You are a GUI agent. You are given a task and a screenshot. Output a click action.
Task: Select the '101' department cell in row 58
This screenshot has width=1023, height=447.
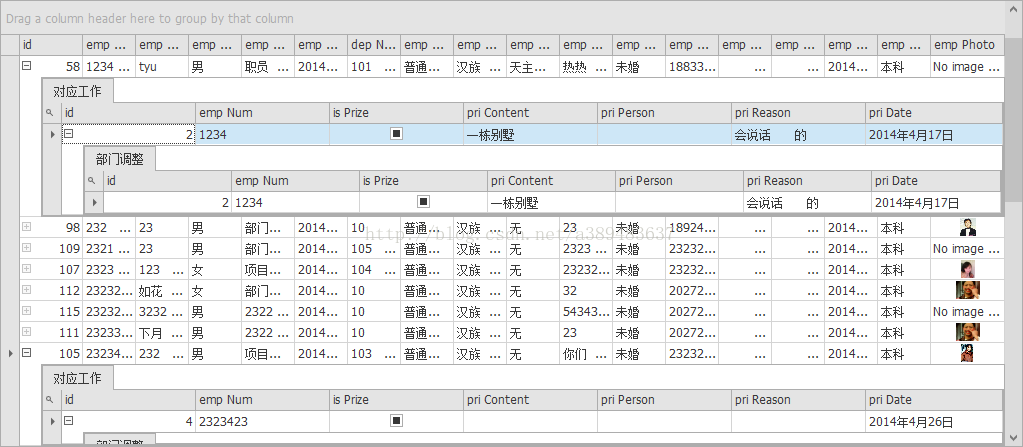coord(374,66)
